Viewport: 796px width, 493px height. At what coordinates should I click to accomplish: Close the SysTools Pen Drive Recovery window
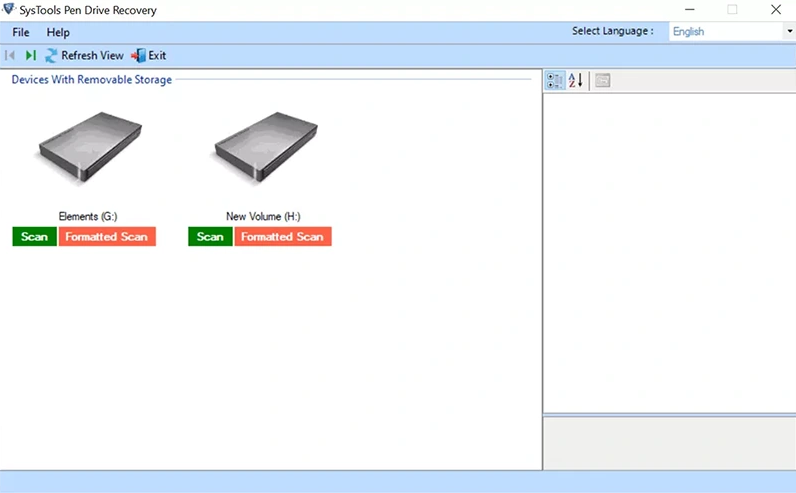tap(776, 10)
